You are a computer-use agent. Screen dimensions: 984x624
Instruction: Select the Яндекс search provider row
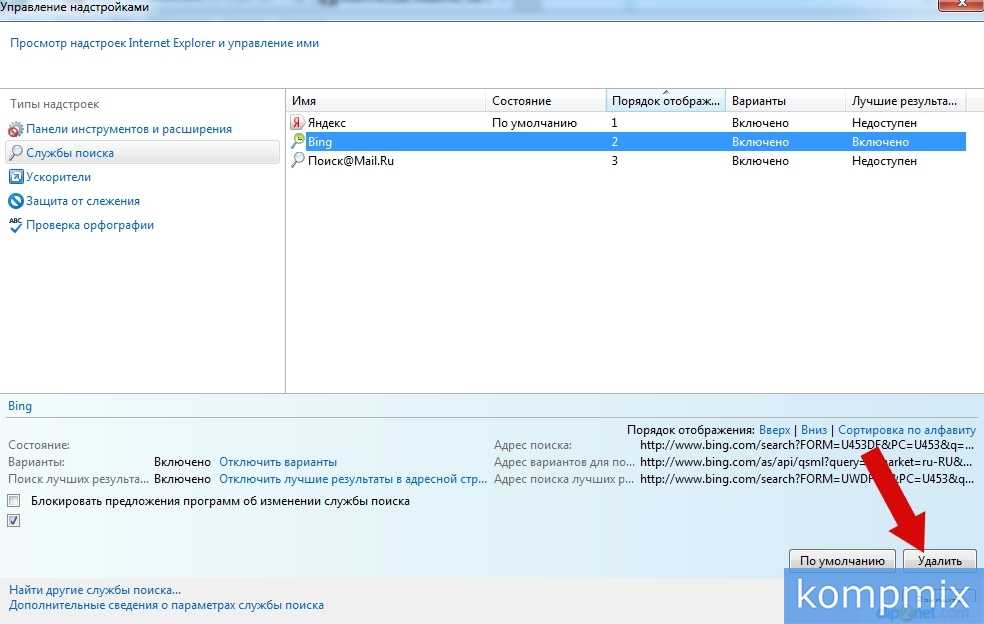tap(626, 123)
